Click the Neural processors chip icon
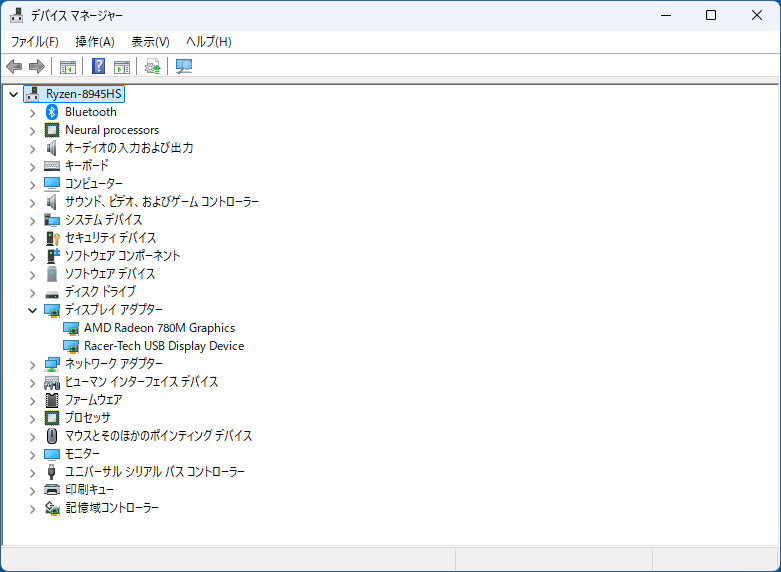Viewport: 781px width, 572px height. tap(52, 130)
